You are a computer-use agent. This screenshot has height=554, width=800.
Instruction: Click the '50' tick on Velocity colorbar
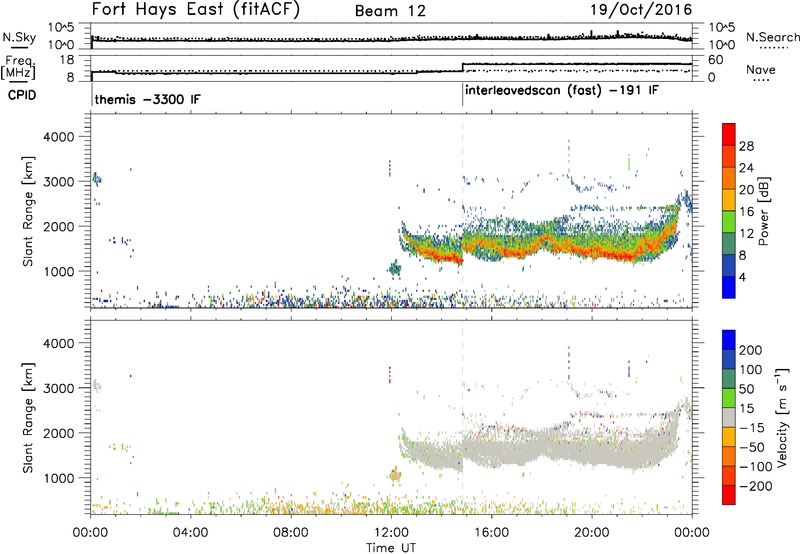[746, 389]
